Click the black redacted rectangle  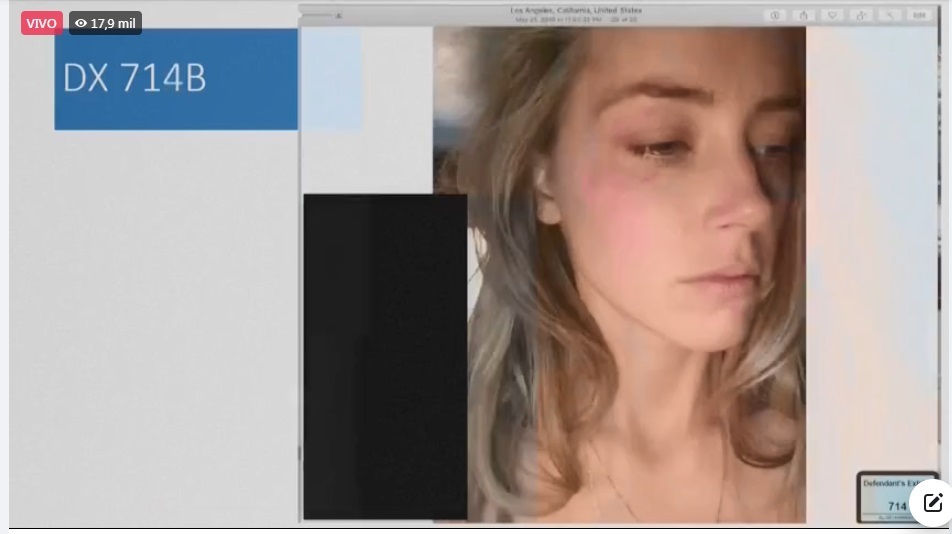pos(385,355)
